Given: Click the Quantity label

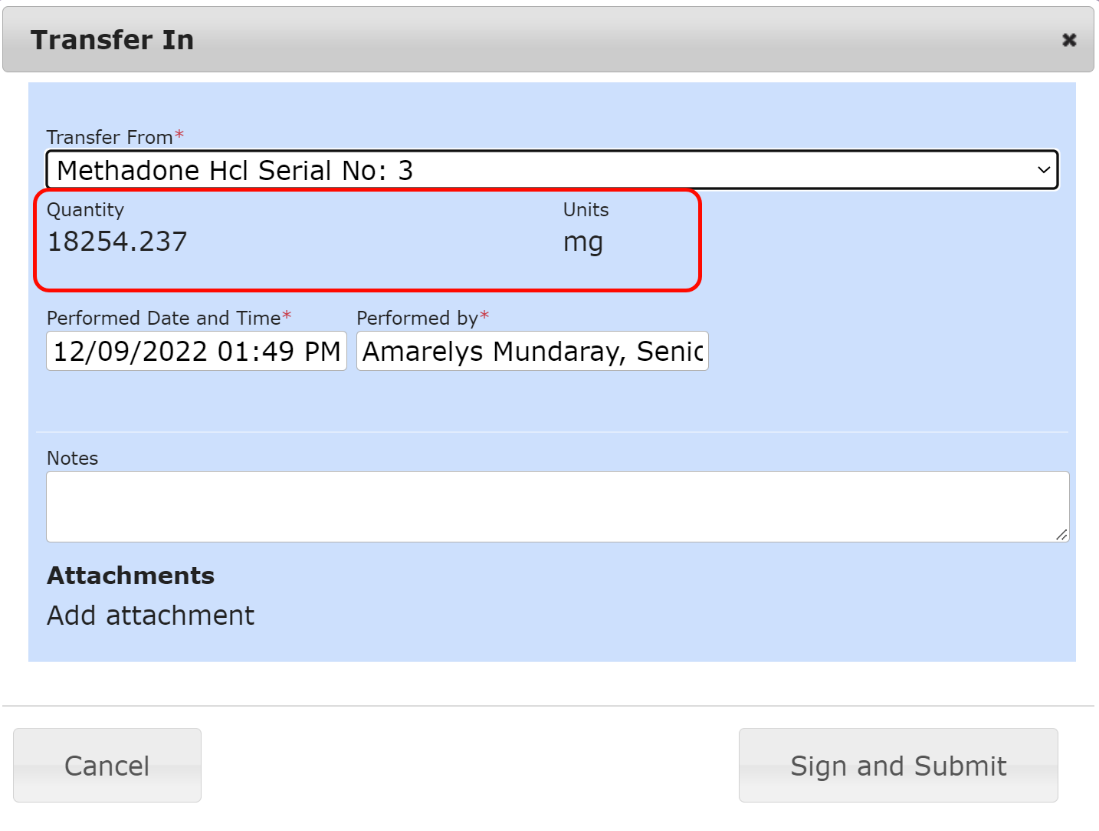Looking at the screenshot, I should click(x=85, y=210).
